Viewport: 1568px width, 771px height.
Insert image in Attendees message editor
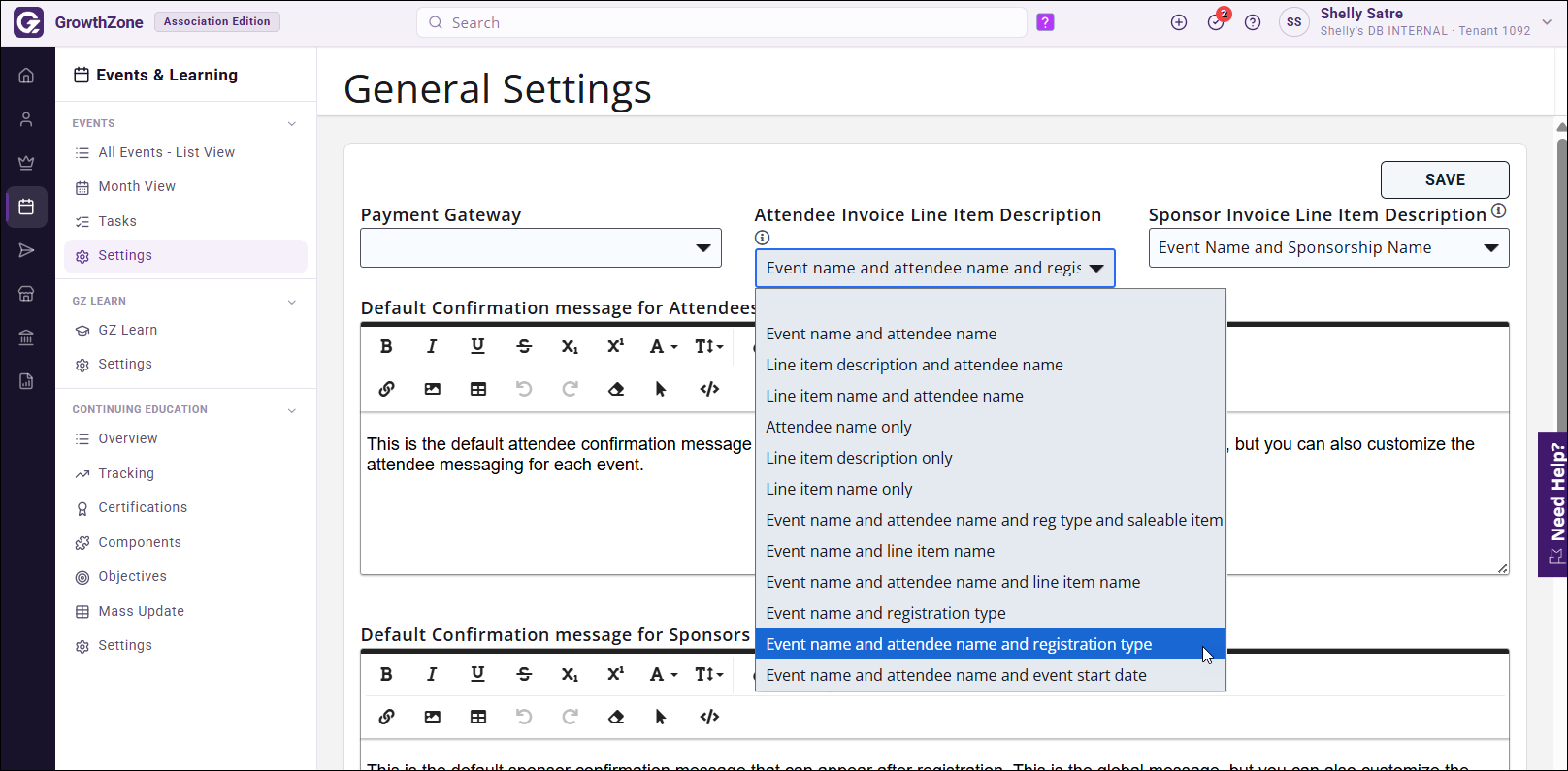tap(433, 389)
